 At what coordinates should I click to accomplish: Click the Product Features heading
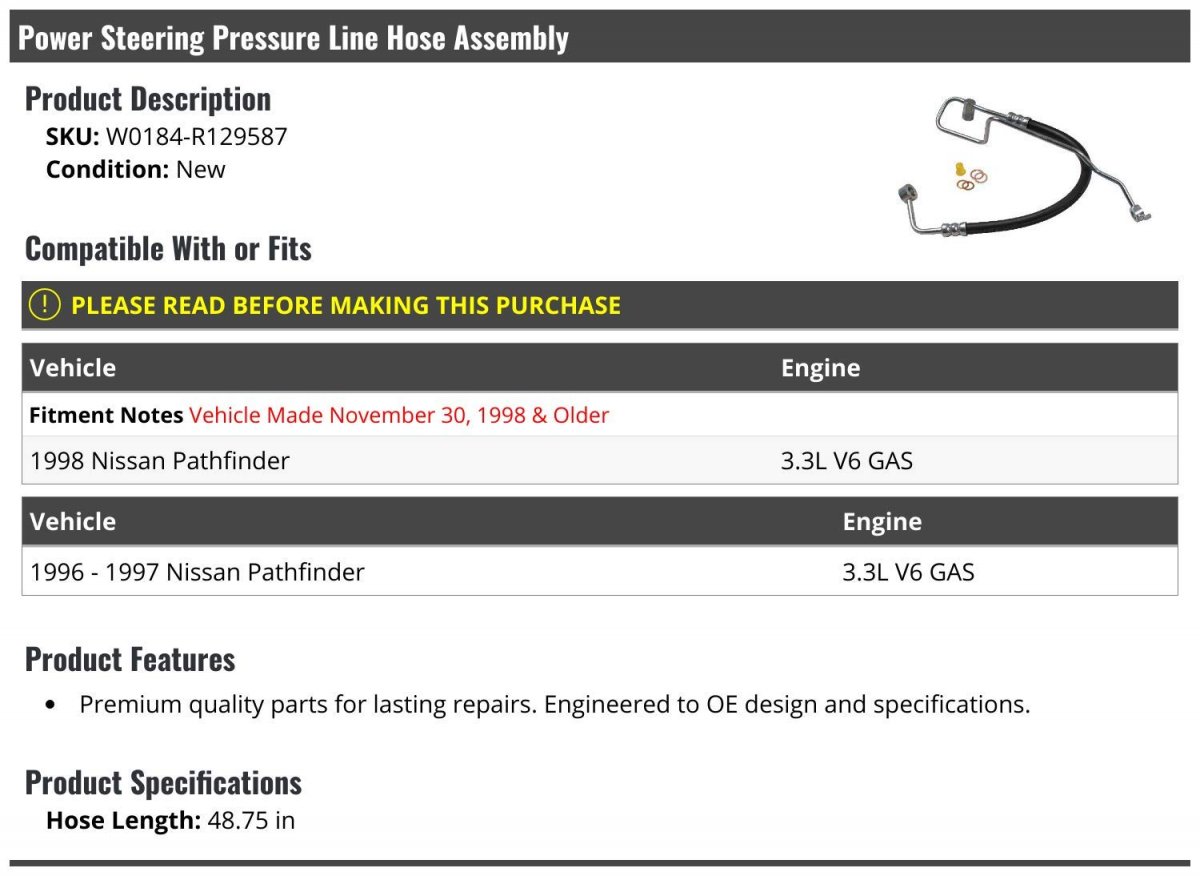pos(130,659)
